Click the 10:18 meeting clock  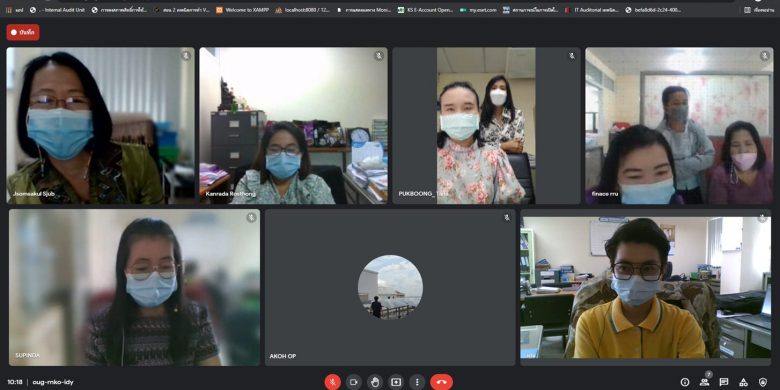click(15, 382)
